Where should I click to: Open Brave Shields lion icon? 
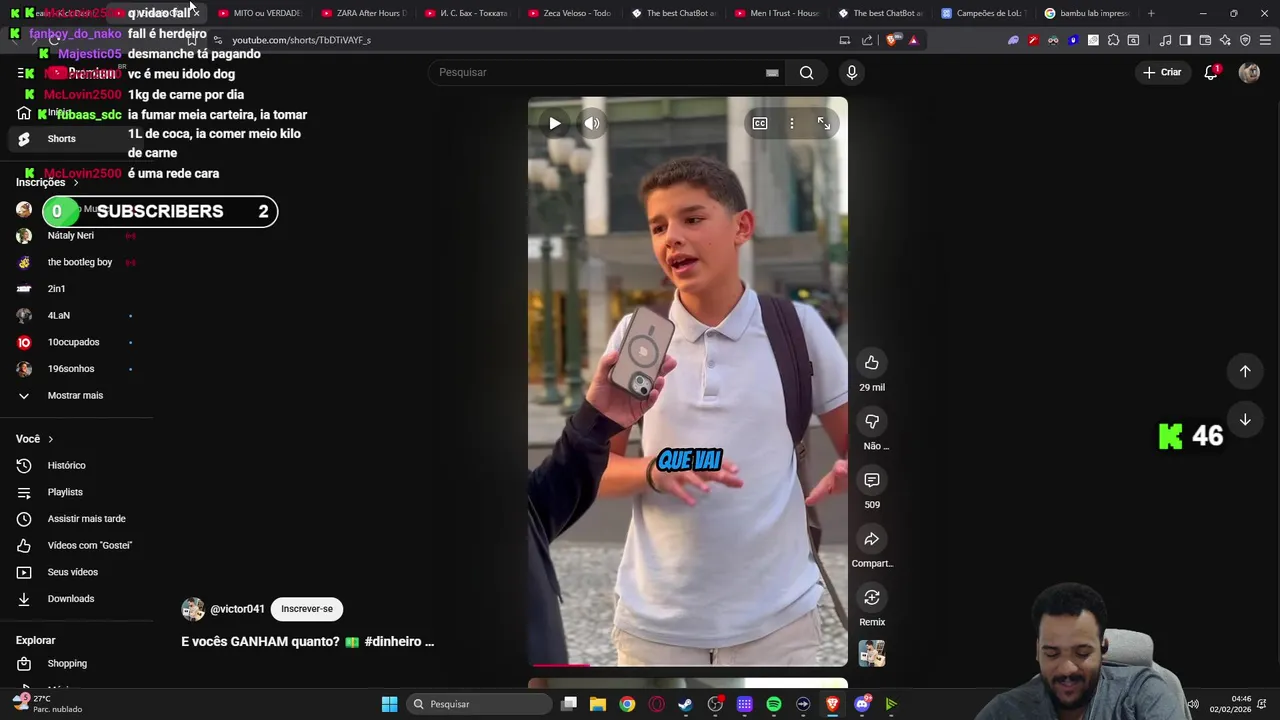click(893, 40)
